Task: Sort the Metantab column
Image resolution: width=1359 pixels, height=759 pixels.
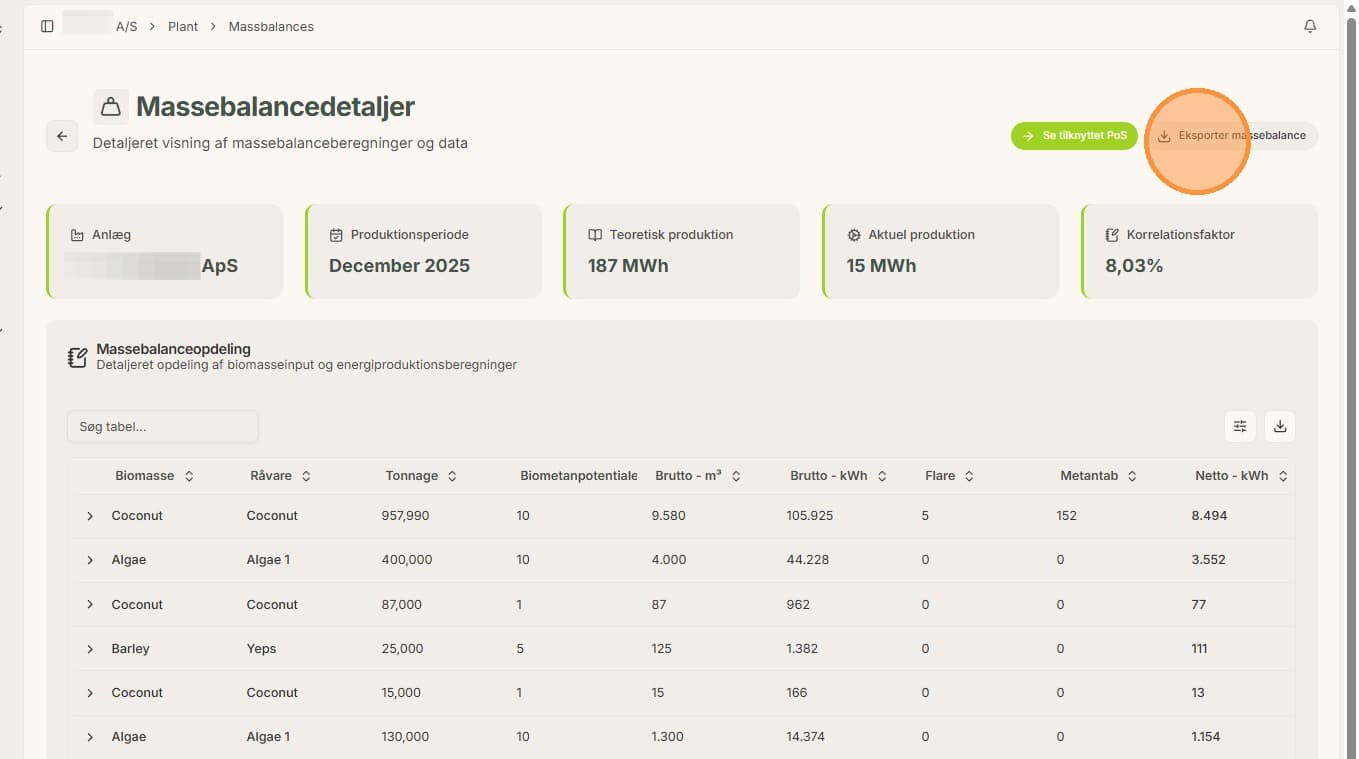Action: (1099, 476)
